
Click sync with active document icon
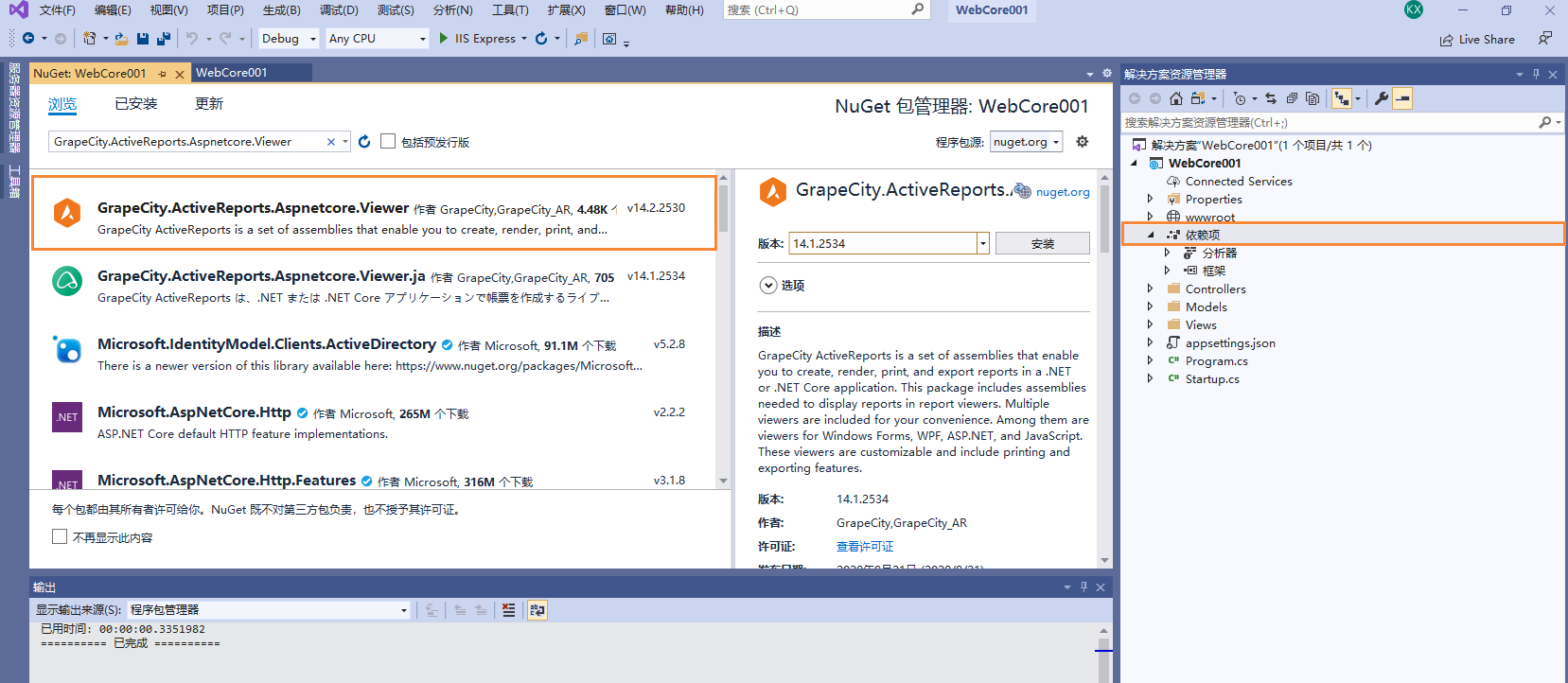[x=1271, y=98]
